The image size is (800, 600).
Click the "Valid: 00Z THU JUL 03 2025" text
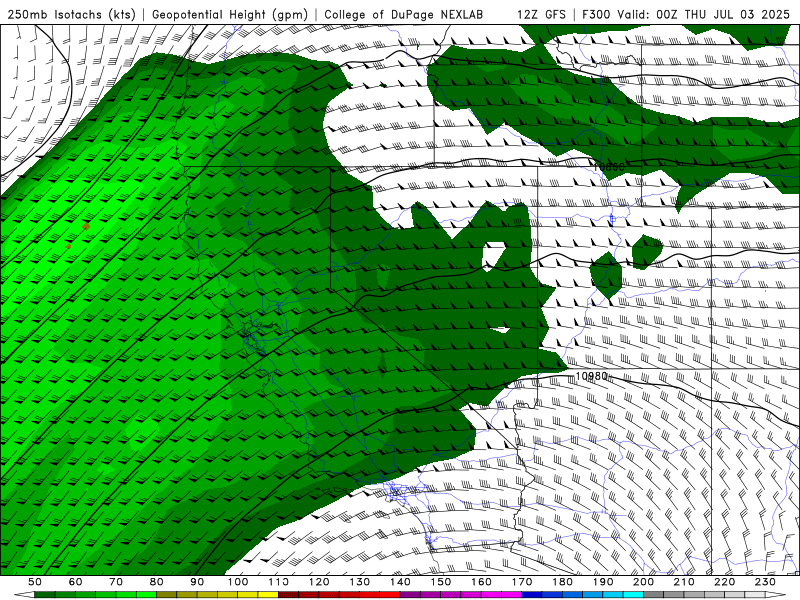(x=704, y=14)
